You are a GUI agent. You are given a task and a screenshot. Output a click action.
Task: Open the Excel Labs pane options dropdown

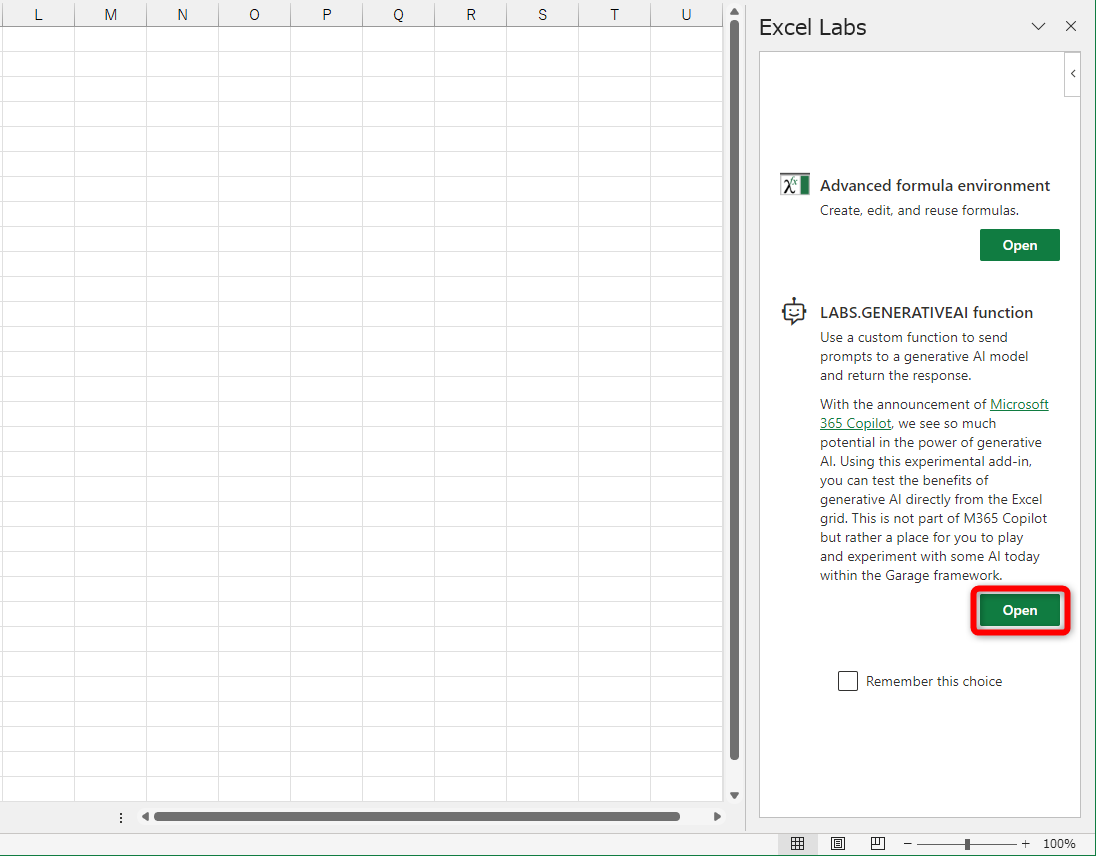coord(1038,27)
